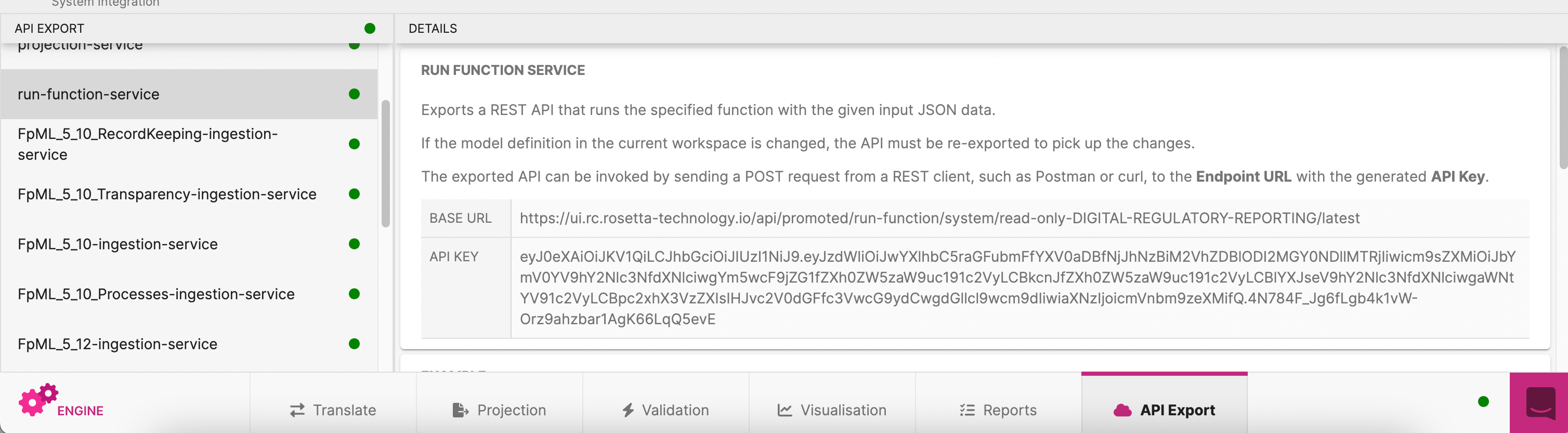Click the status dot in the API EXPORT header

[370, 28]
